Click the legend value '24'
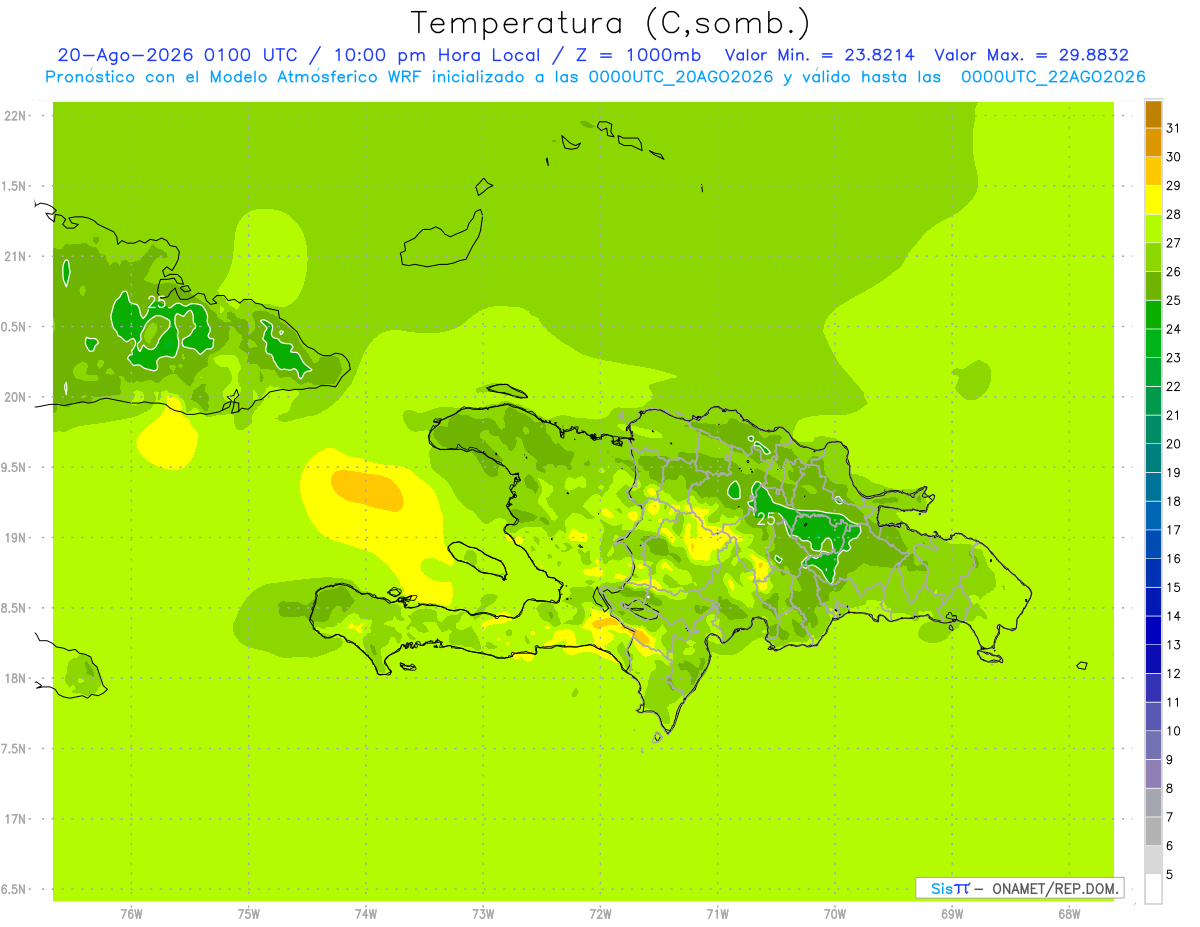This screenshot has height=927, width=1200. click(x=1173, y=329)
